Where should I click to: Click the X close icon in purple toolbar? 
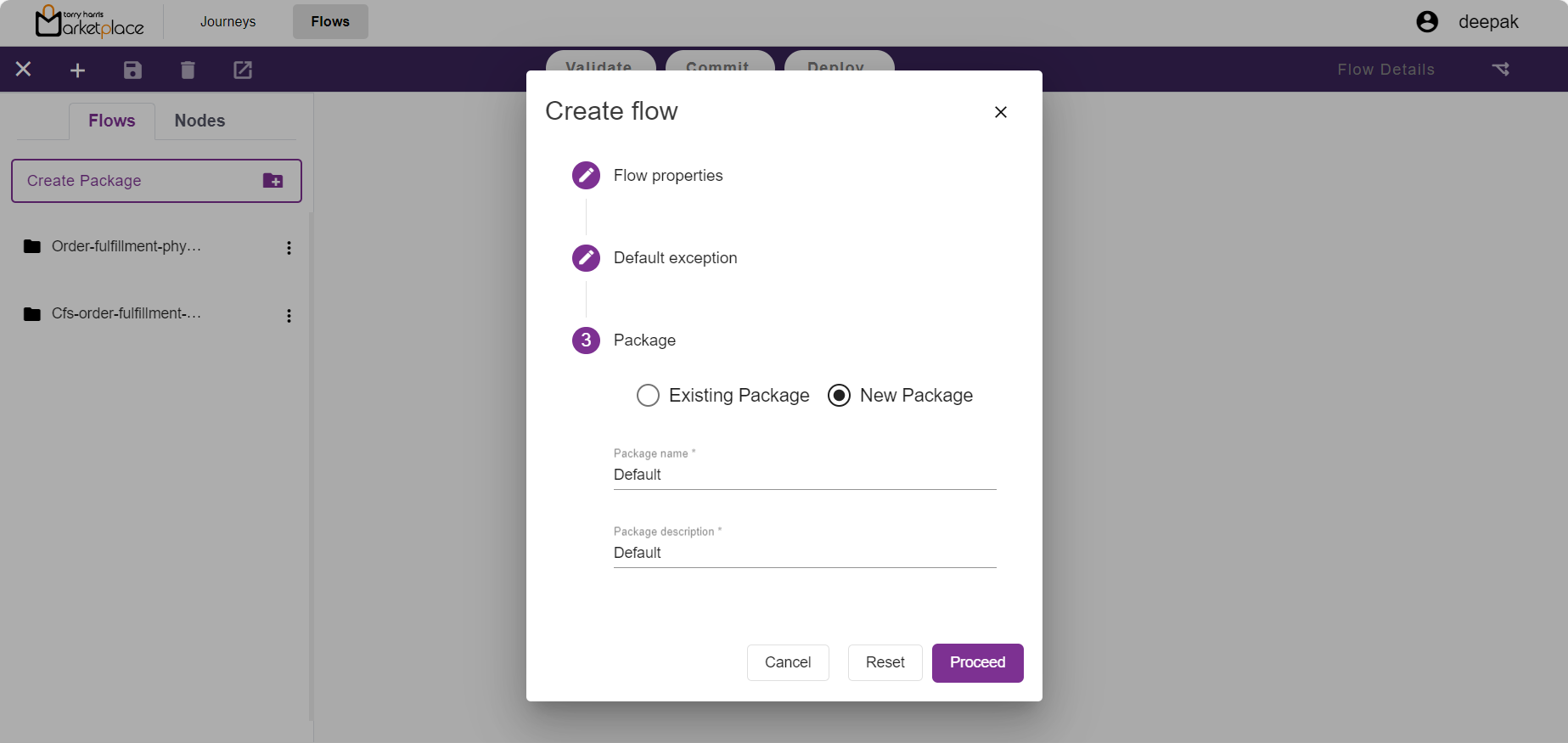pos(24,70)
